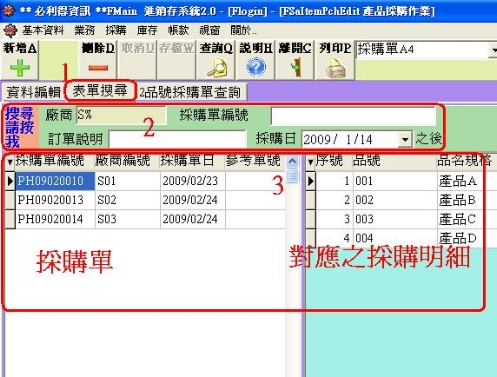Click the app logo icon in menu bar
Screen dimensions: 497x377
click(10, 31)
